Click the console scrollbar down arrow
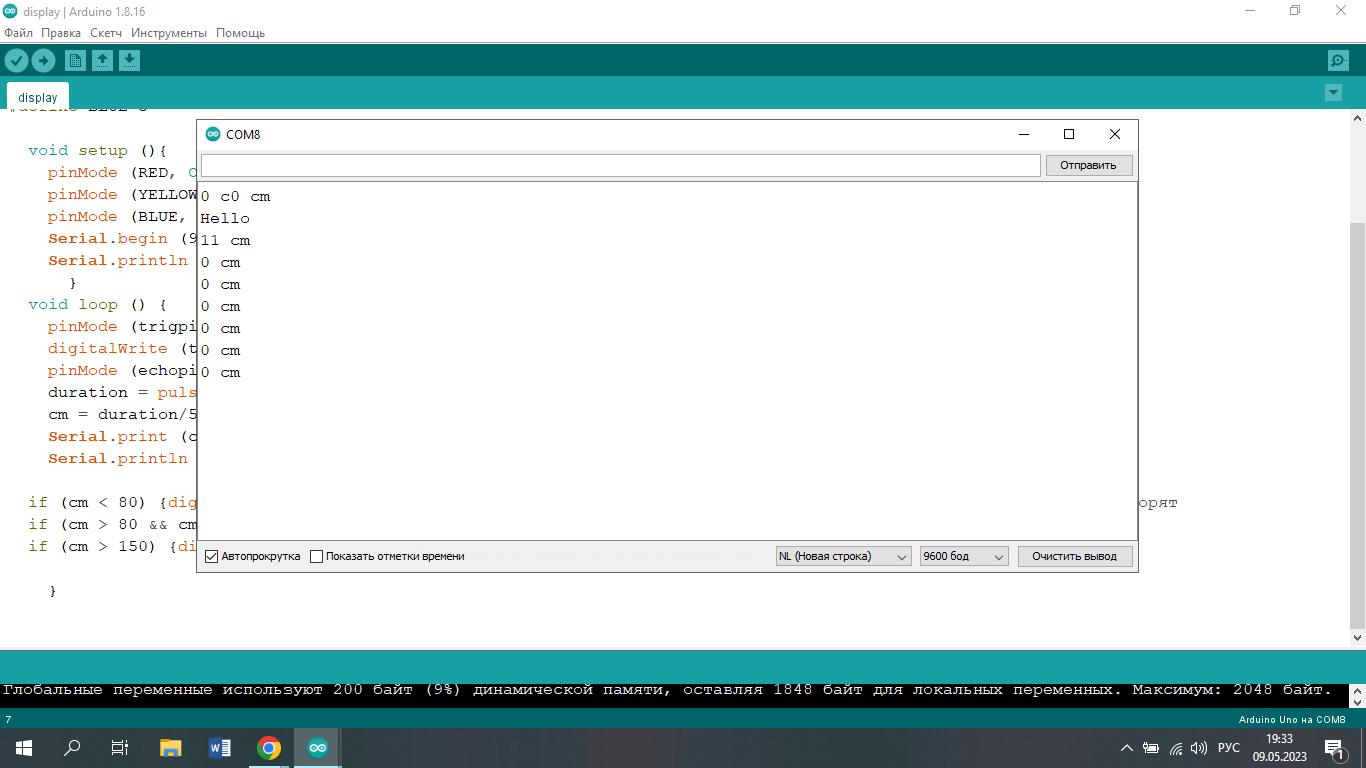The image size is (1366, 768). (1357, 702)
